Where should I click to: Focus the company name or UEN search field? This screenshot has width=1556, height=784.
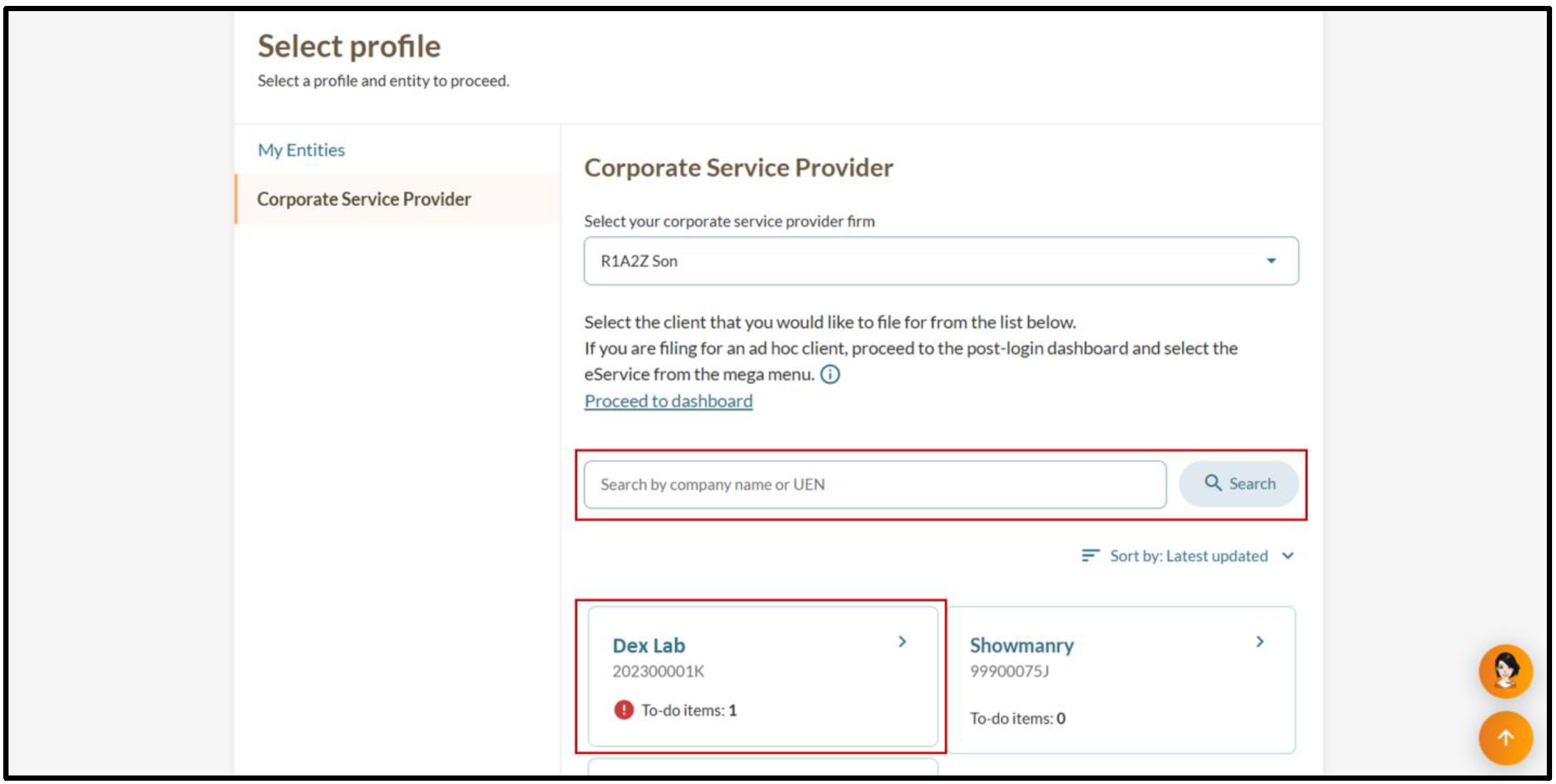pyautogui.click(x=874, y=484)
